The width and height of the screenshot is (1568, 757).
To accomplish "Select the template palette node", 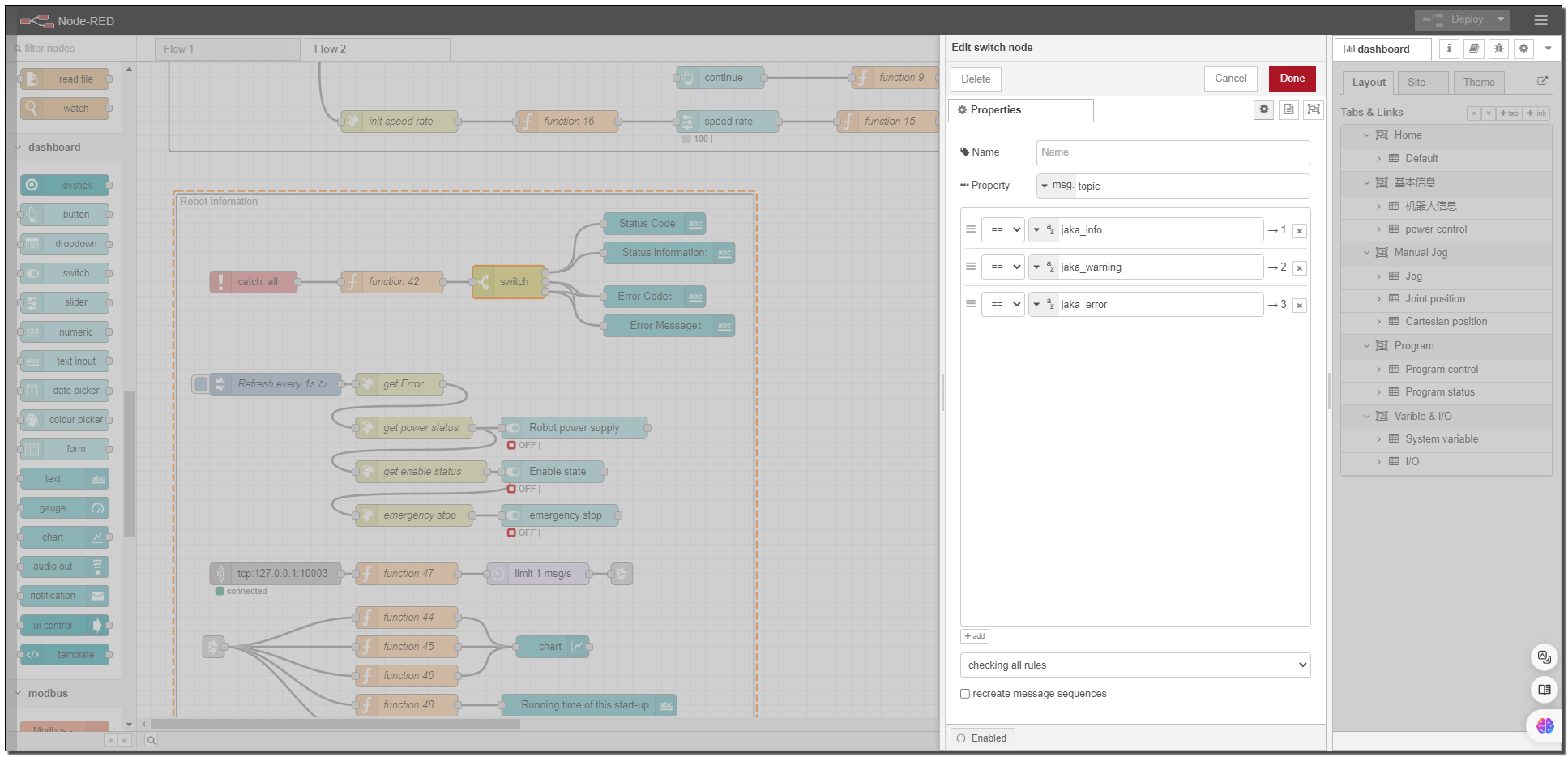I will pos(65,655).
